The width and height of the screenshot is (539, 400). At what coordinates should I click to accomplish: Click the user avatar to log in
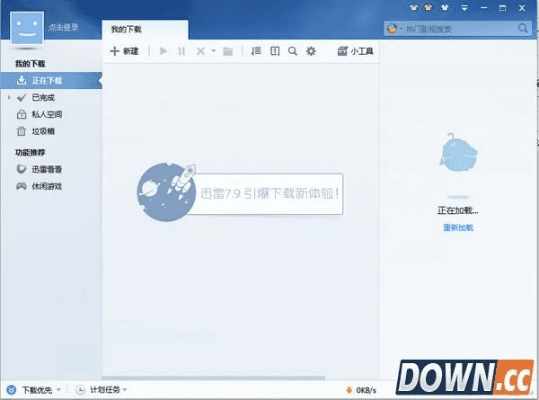[x=27, y=28]
